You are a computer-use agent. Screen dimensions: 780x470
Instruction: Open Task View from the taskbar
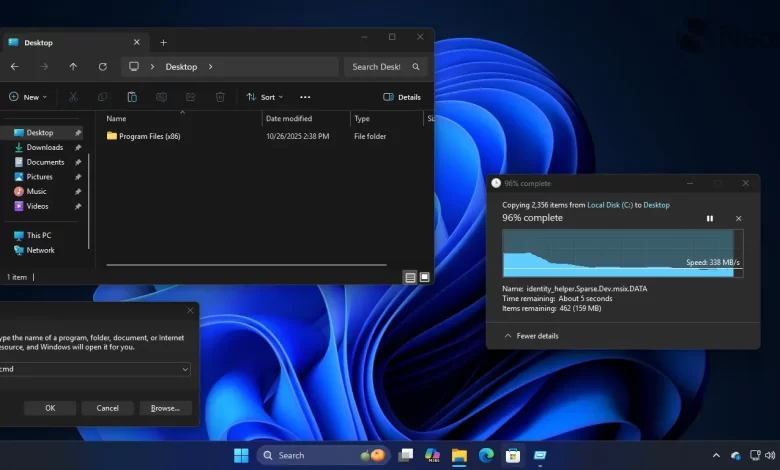pyautogui.click(x=405, y=455)
